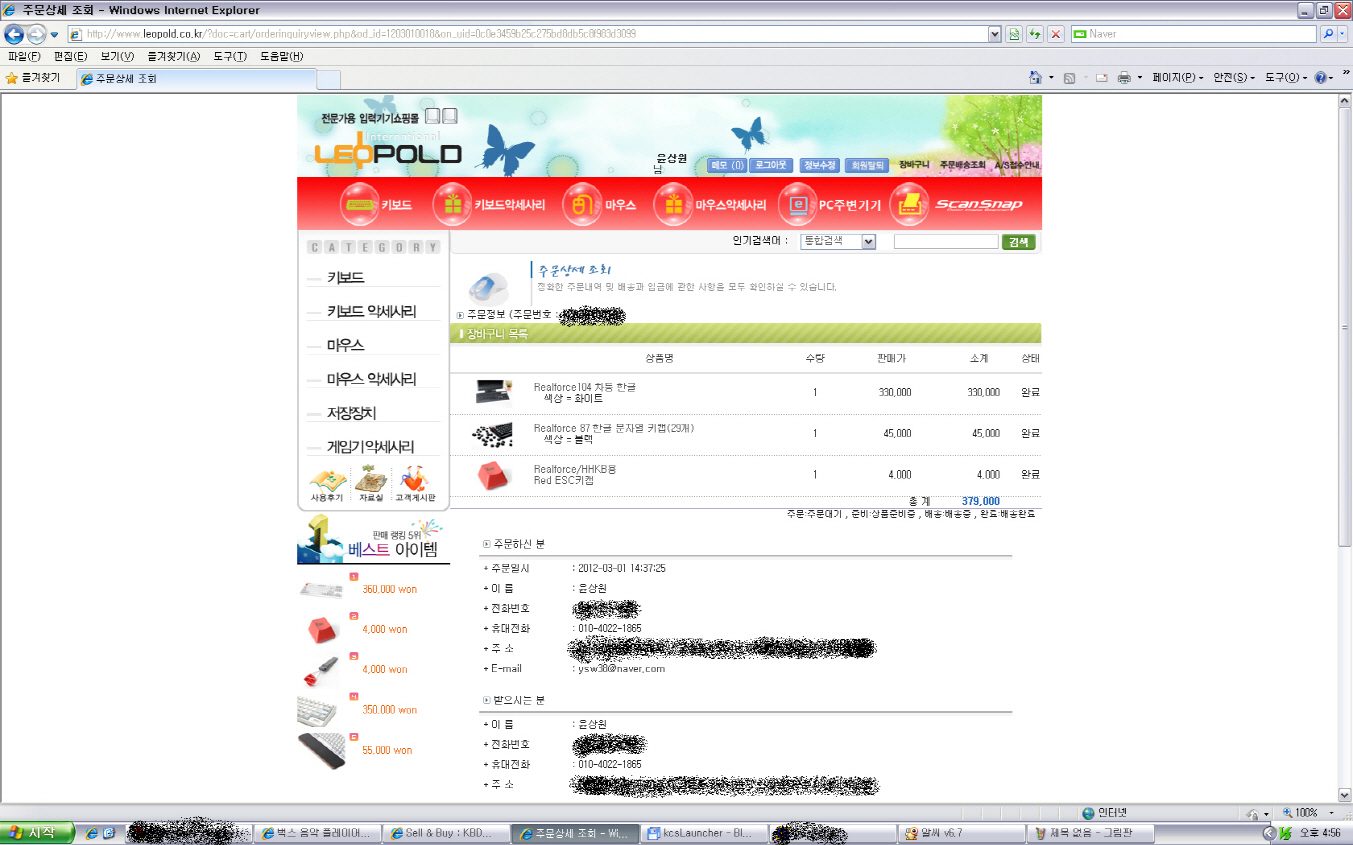Click the 사용후기 icon in the sidebar
This screenshot has height=845, width=1353.
coord(327,484)
